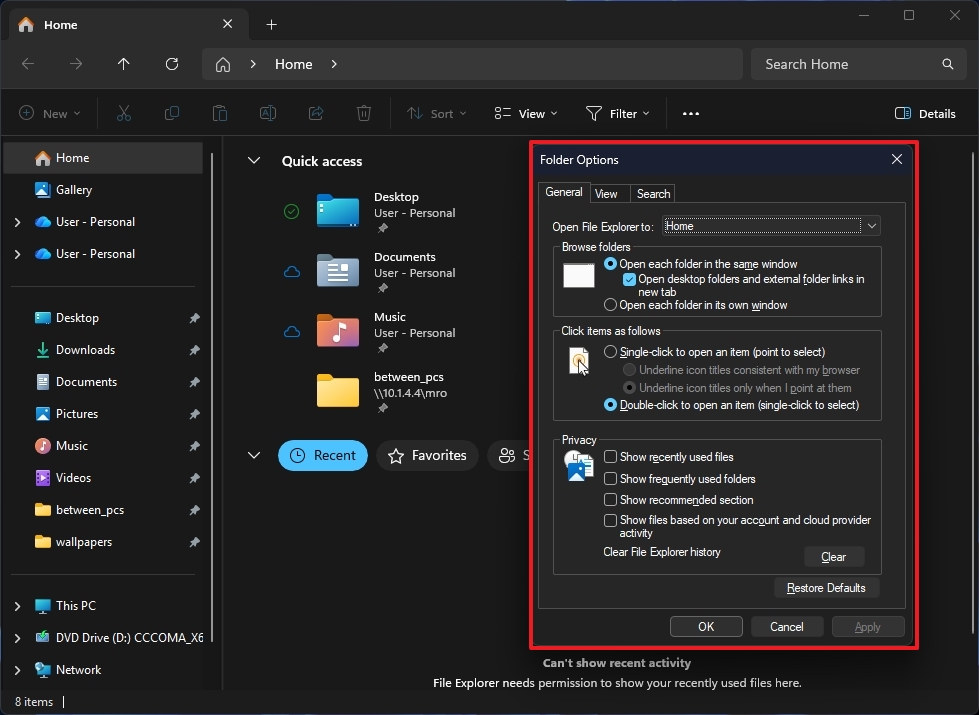This screenshot has height=715, width=979.
Task: Click the Clear history button
Action: click(x=834, y=556)
